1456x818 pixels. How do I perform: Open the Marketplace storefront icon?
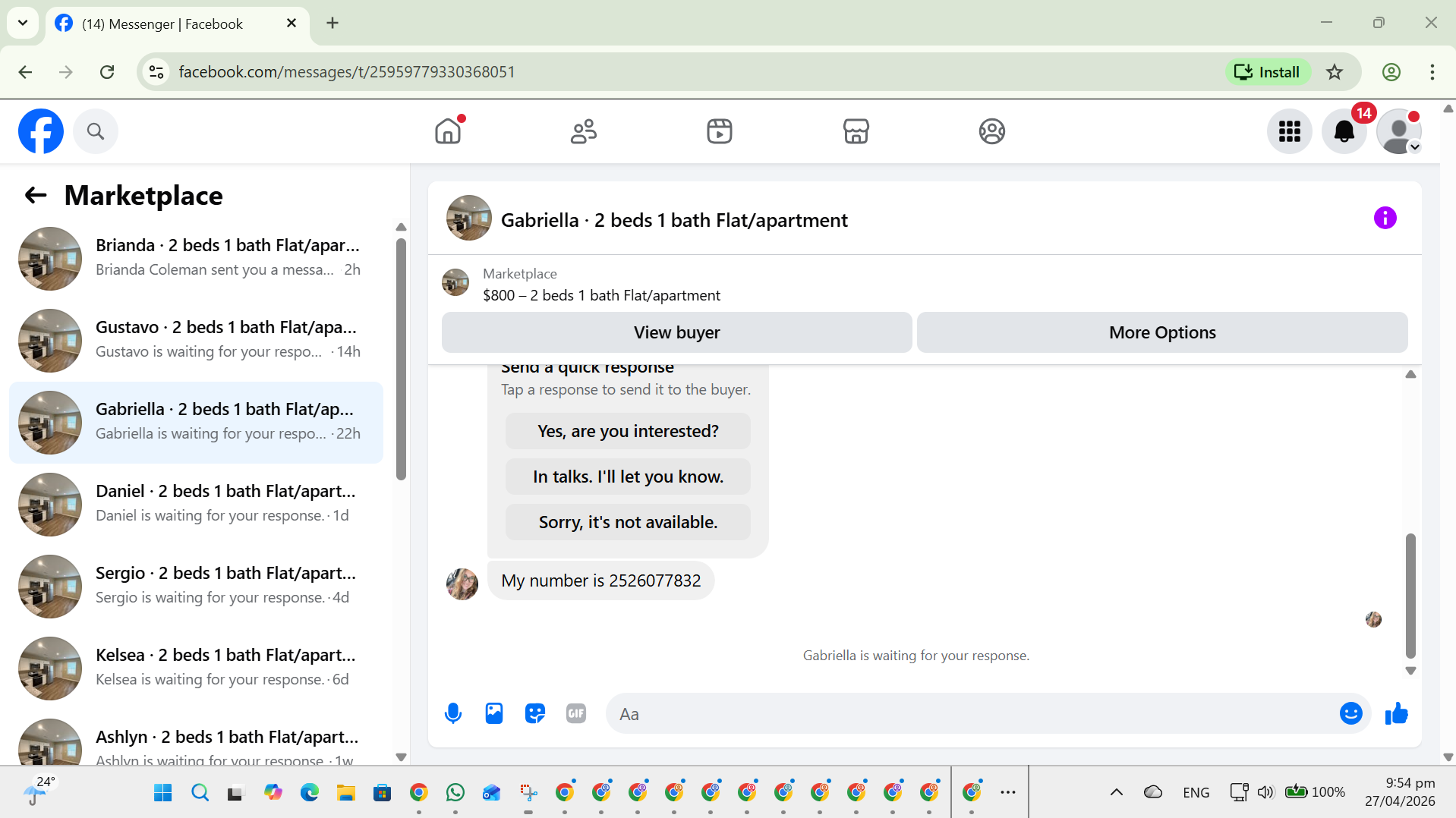click(856, 131)
